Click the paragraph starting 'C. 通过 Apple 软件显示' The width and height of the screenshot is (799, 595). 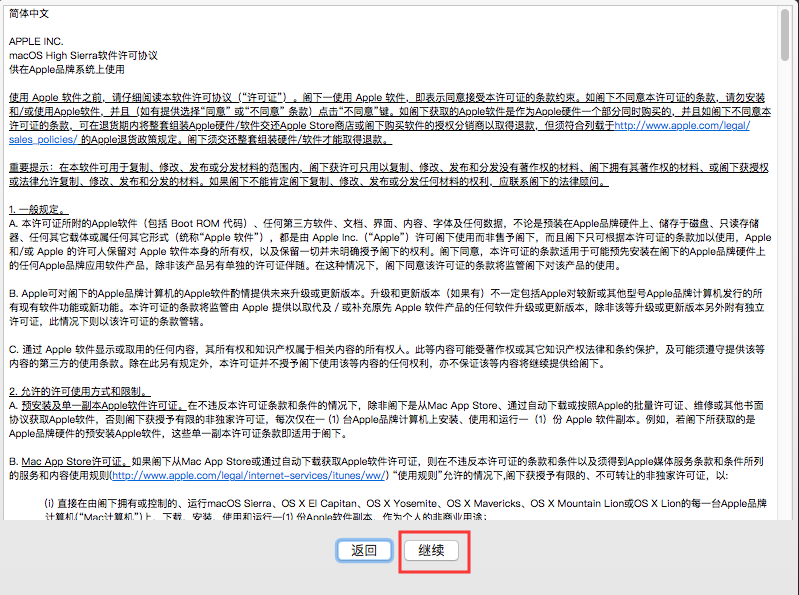[387, 357]
